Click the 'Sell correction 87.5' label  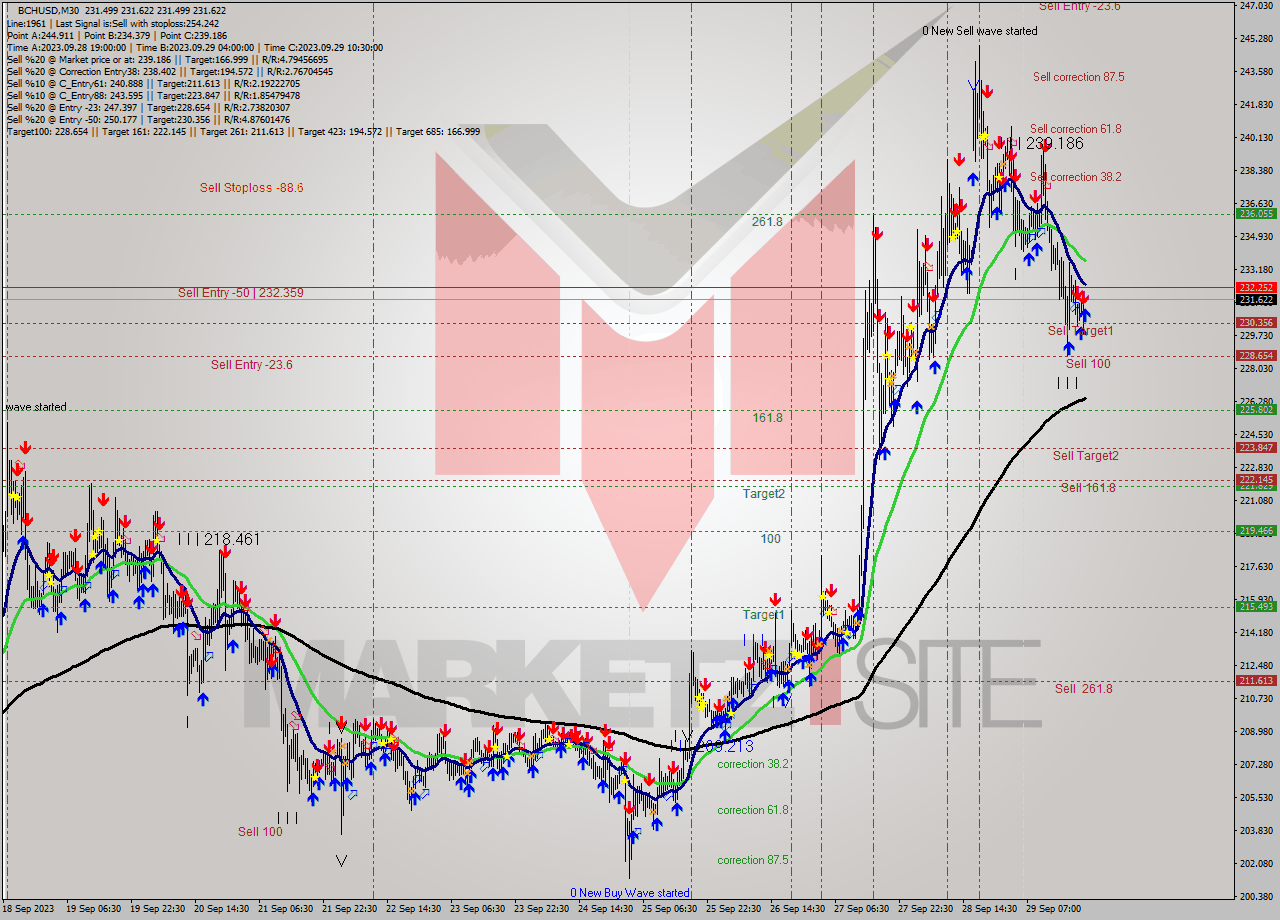(1078, 77)
